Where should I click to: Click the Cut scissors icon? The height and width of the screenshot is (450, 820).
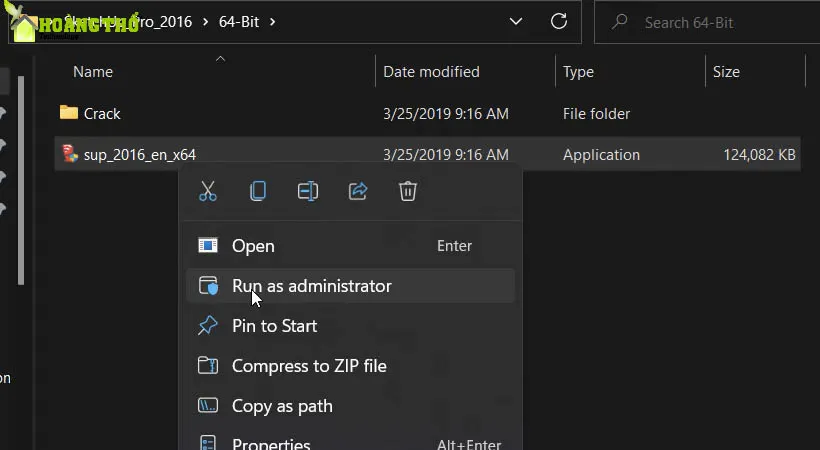tap(208, 191)
